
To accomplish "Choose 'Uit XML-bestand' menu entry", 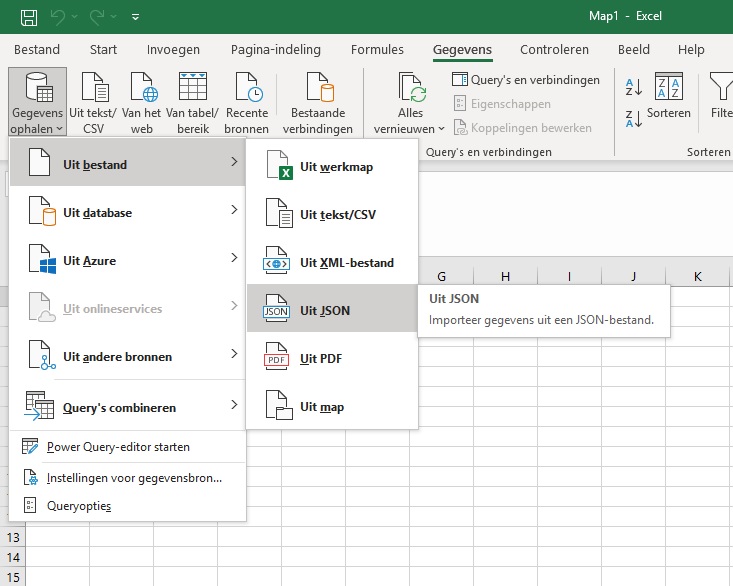I will (346, 263).
